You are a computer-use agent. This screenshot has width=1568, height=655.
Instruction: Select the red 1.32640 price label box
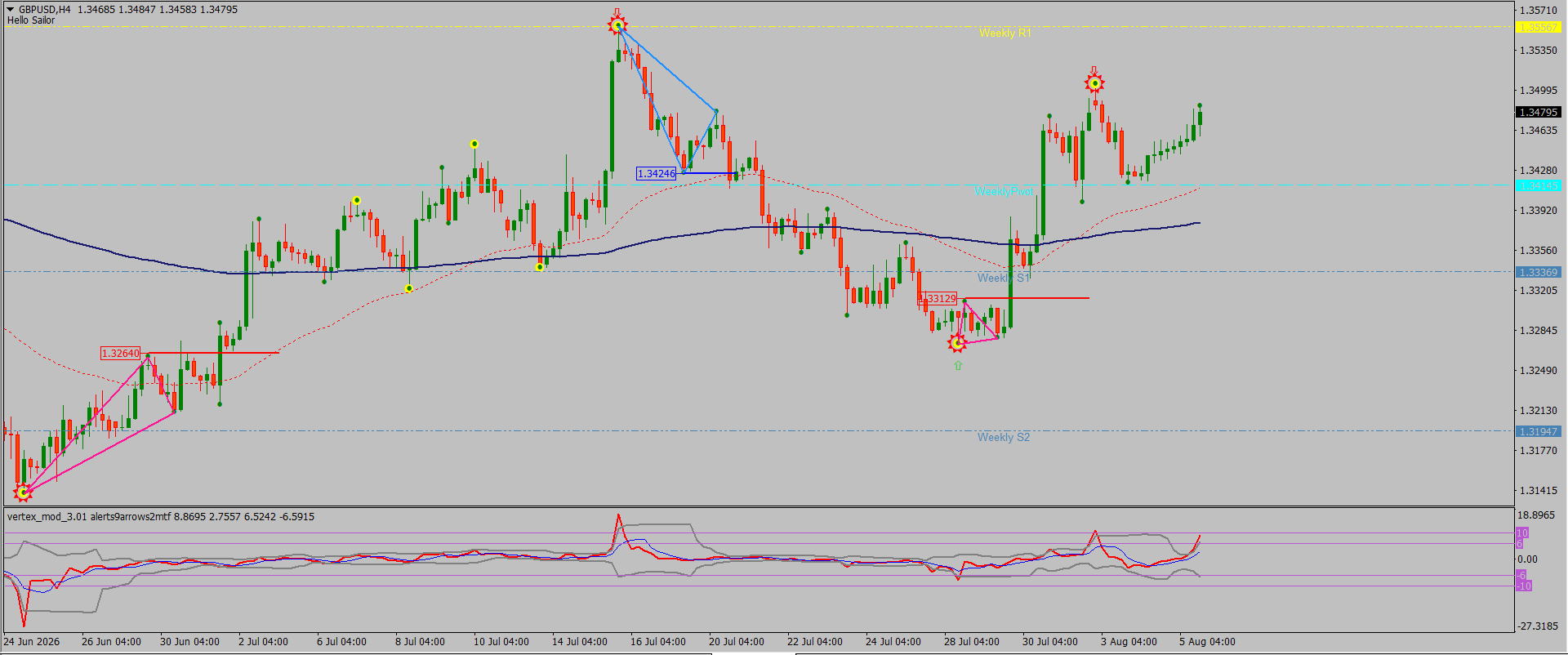[x=120, y=353]
